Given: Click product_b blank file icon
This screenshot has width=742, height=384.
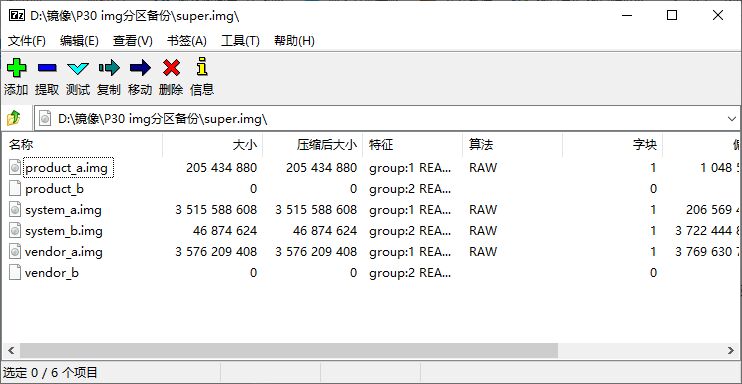Looking at the screenshot, I should point(15,188).
